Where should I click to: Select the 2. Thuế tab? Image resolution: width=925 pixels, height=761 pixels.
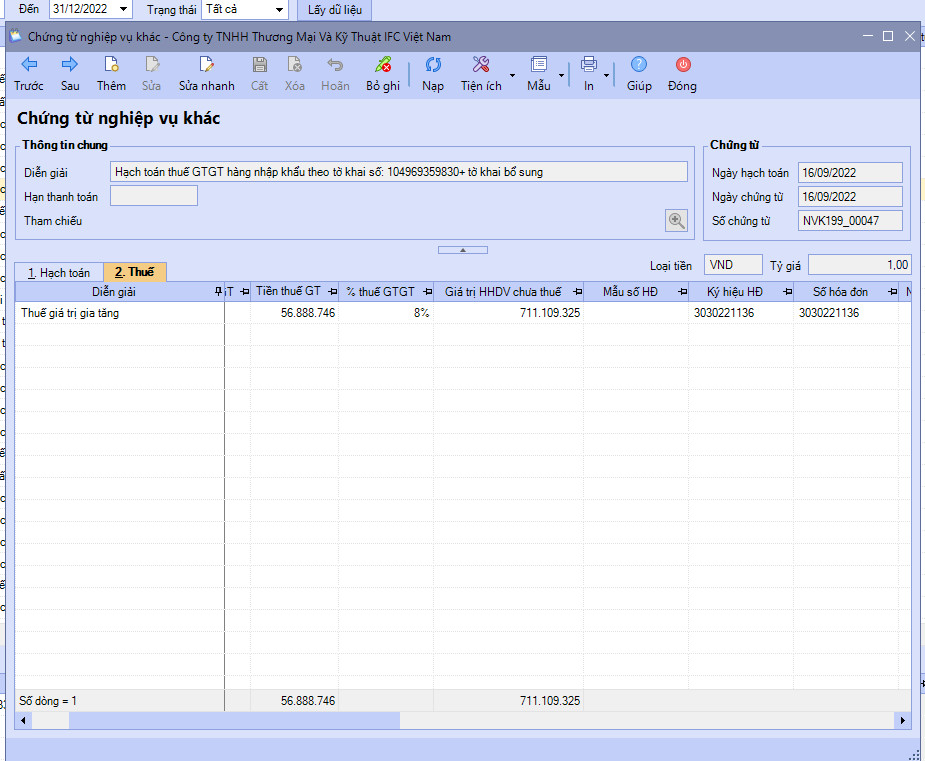click(x=135, y=272)
